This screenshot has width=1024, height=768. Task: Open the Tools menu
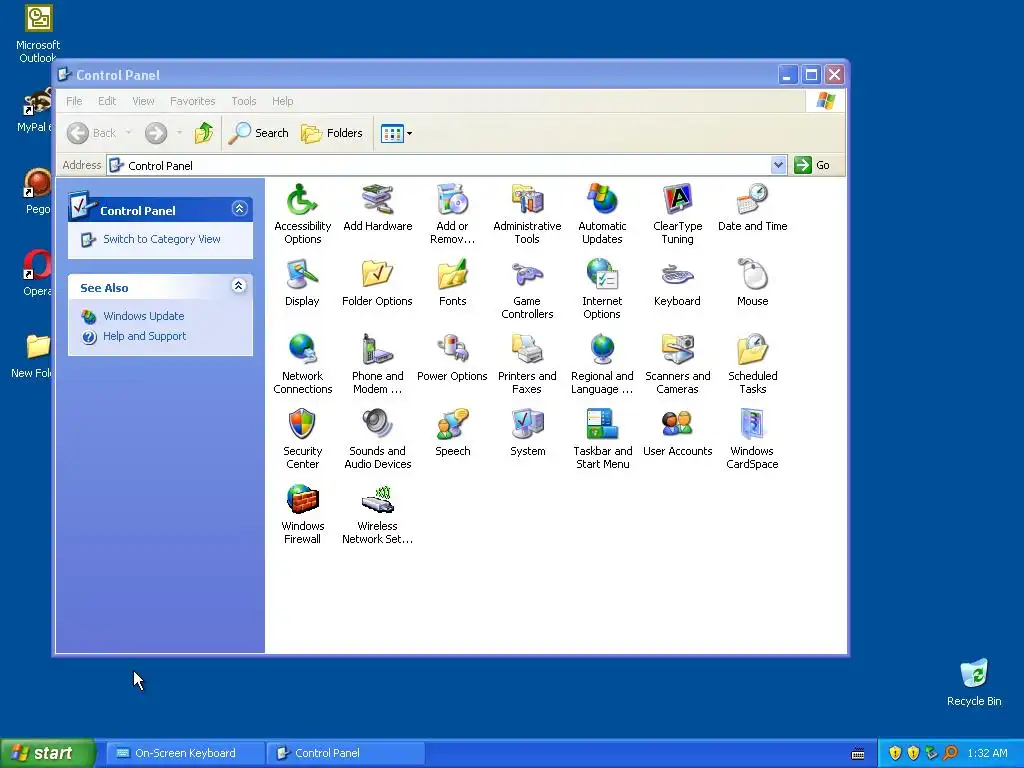pyautogui.click(x=244, y=101)
